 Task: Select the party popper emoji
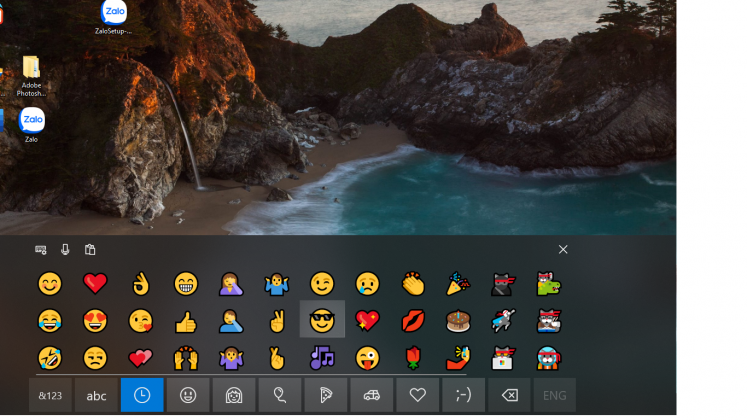[459, 284]
